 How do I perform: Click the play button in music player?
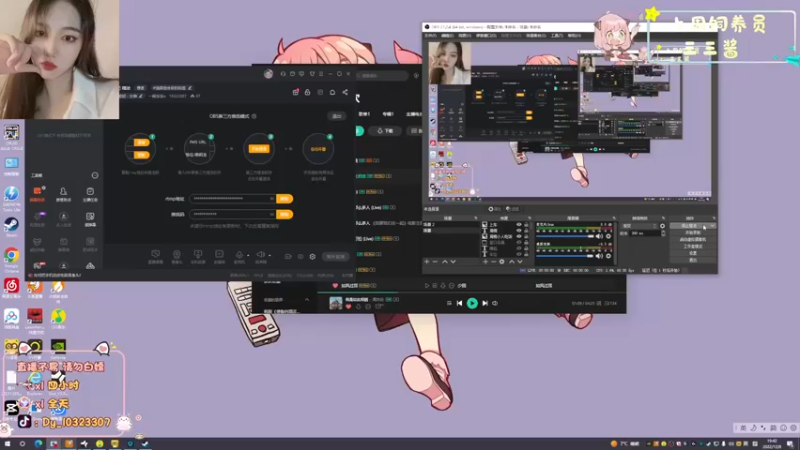pyautogui.click(x=472, y=303)
